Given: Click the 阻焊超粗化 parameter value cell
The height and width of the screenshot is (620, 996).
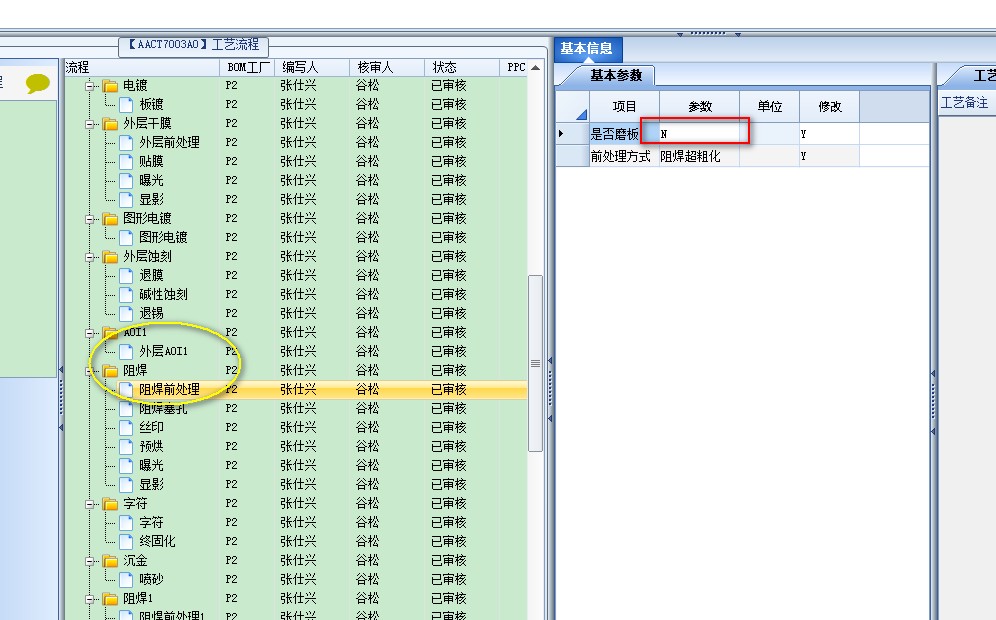Looking at the screenshot, I should 699,156.
